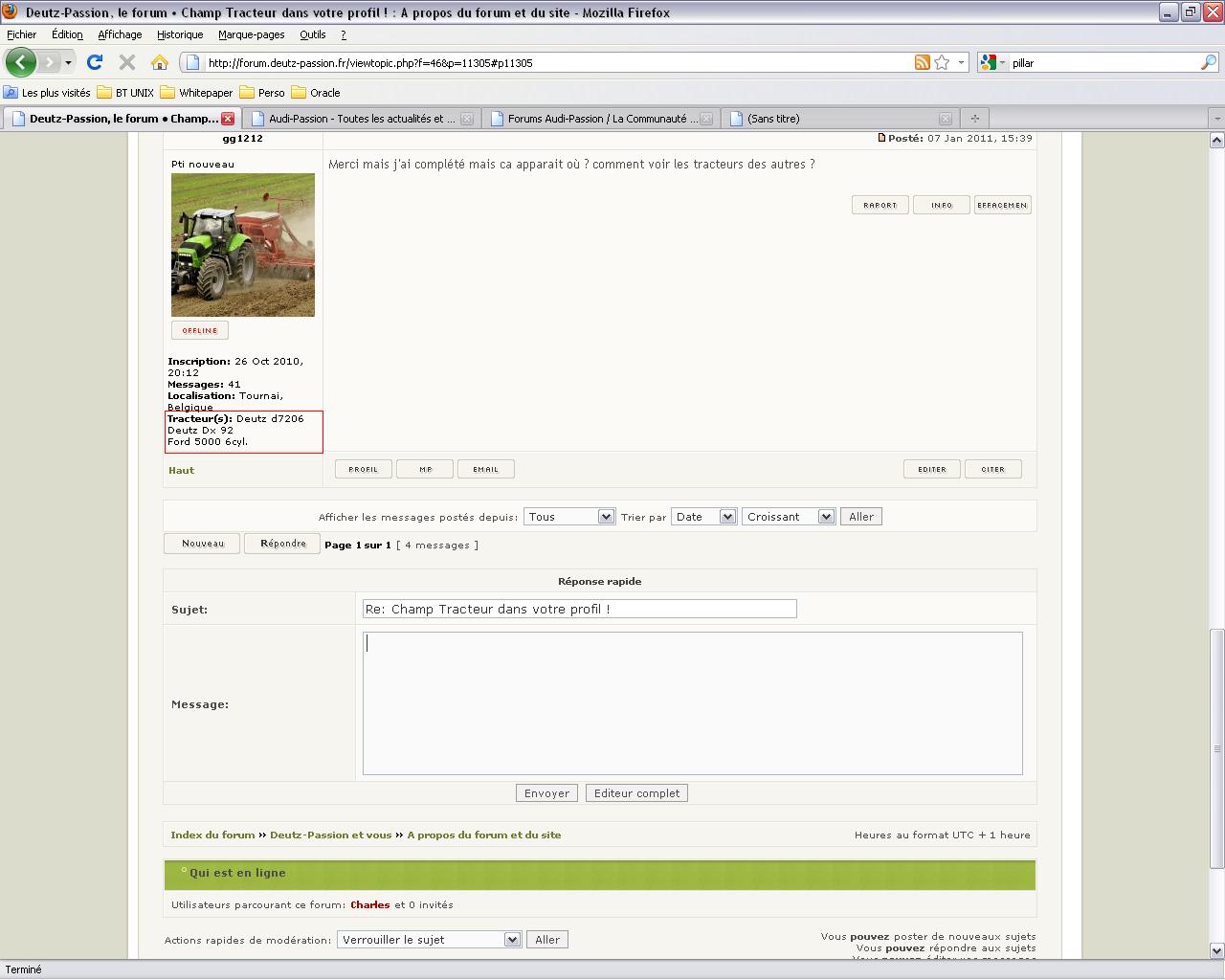Screen dimensions: 1225x980
Task: Jump to top via Haut link
Action: click(182, 470)
